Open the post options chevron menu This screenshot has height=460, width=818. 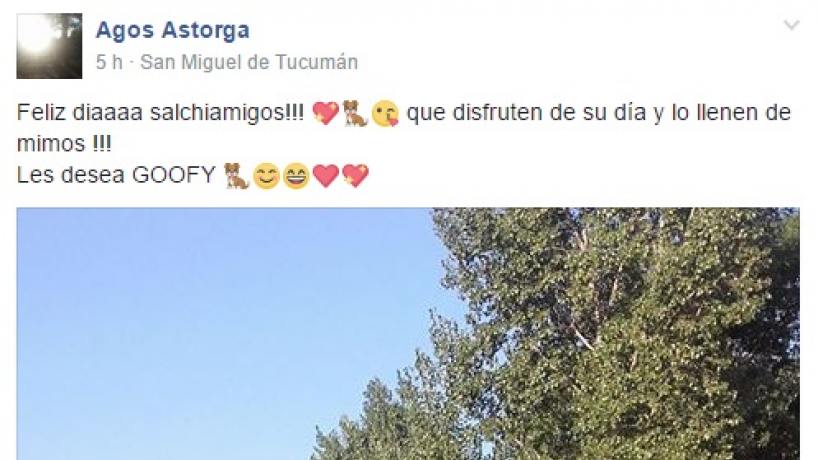[x=791, y=25]
